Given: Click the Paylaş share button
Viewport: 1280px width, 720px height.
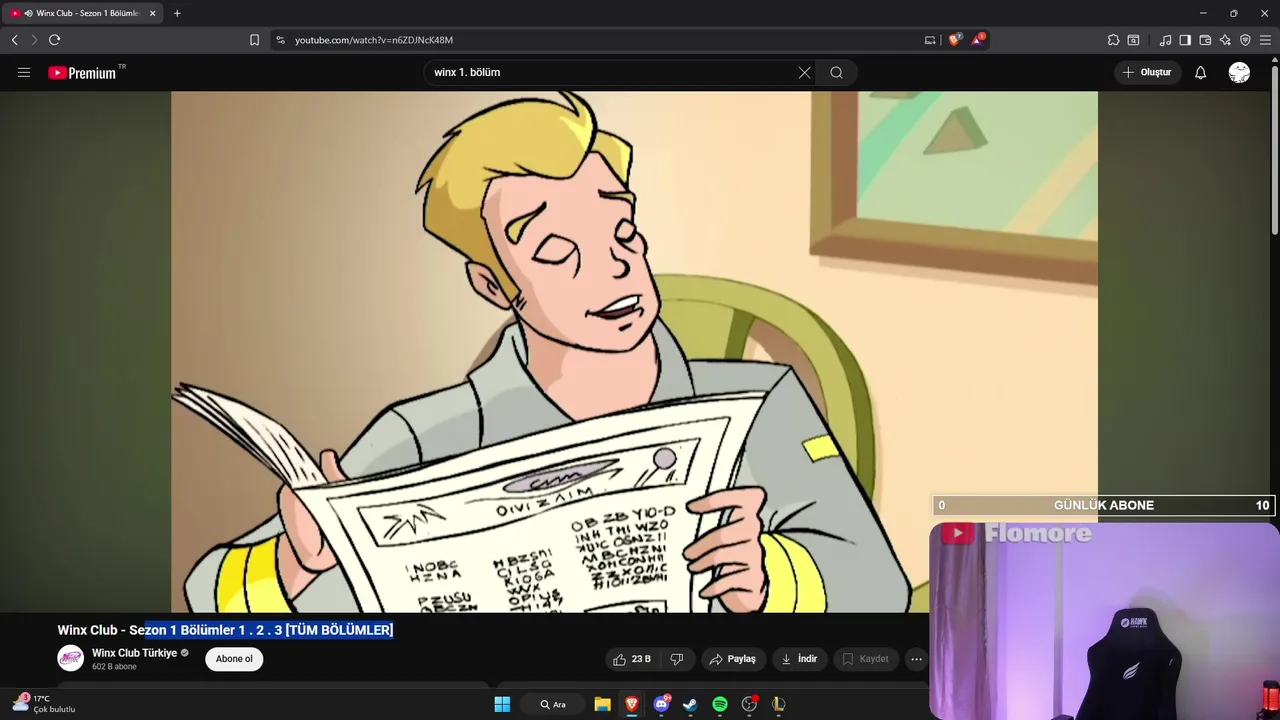Looking at the screenshot, I should [x=732, y=659].
